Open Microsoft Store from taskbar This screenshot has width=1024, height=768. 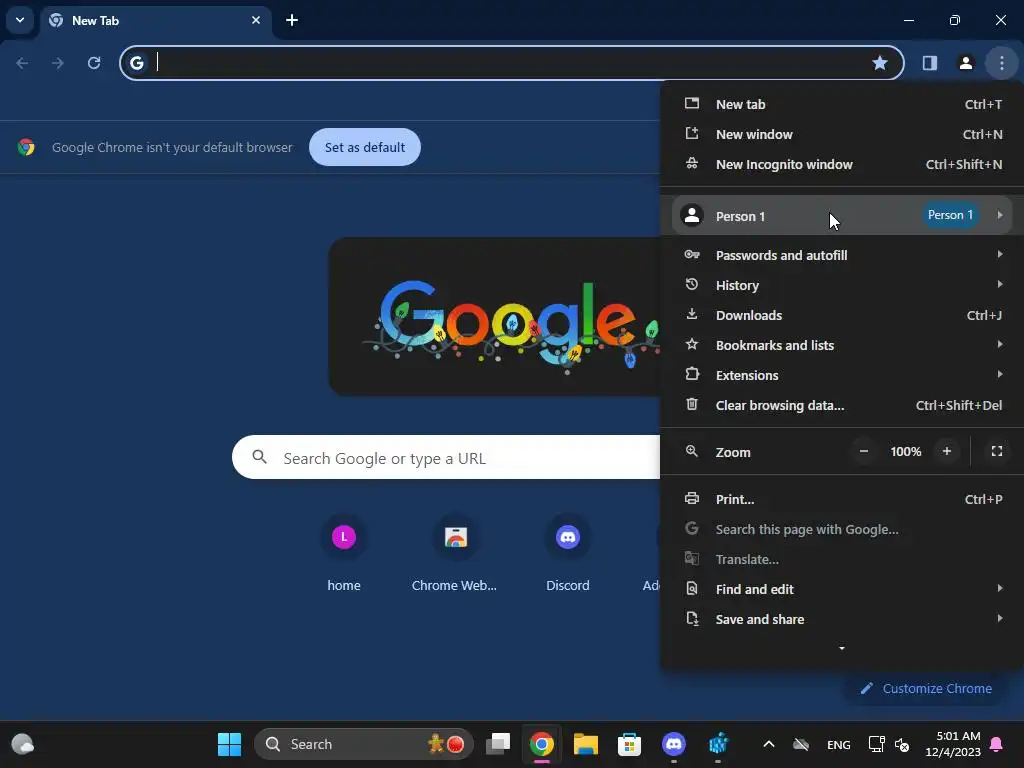click(630, 744)
